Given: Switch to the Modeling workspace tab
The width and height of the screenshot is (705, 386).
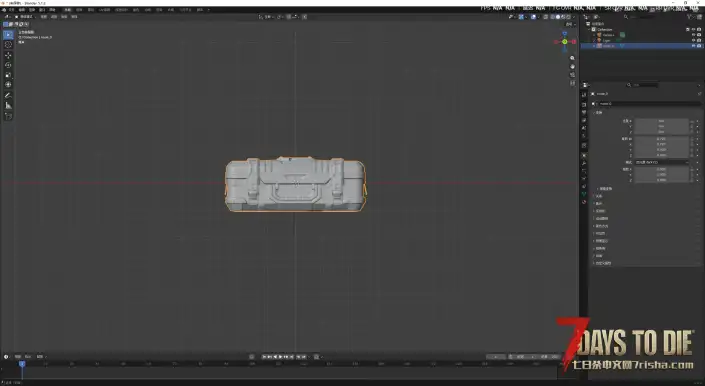Looking at the screenshot, I should coord(79,9).
